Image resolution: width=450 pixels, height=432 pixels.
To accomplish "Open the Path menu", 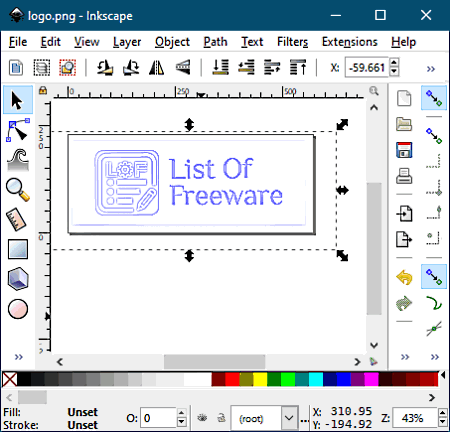I will 215,42.
